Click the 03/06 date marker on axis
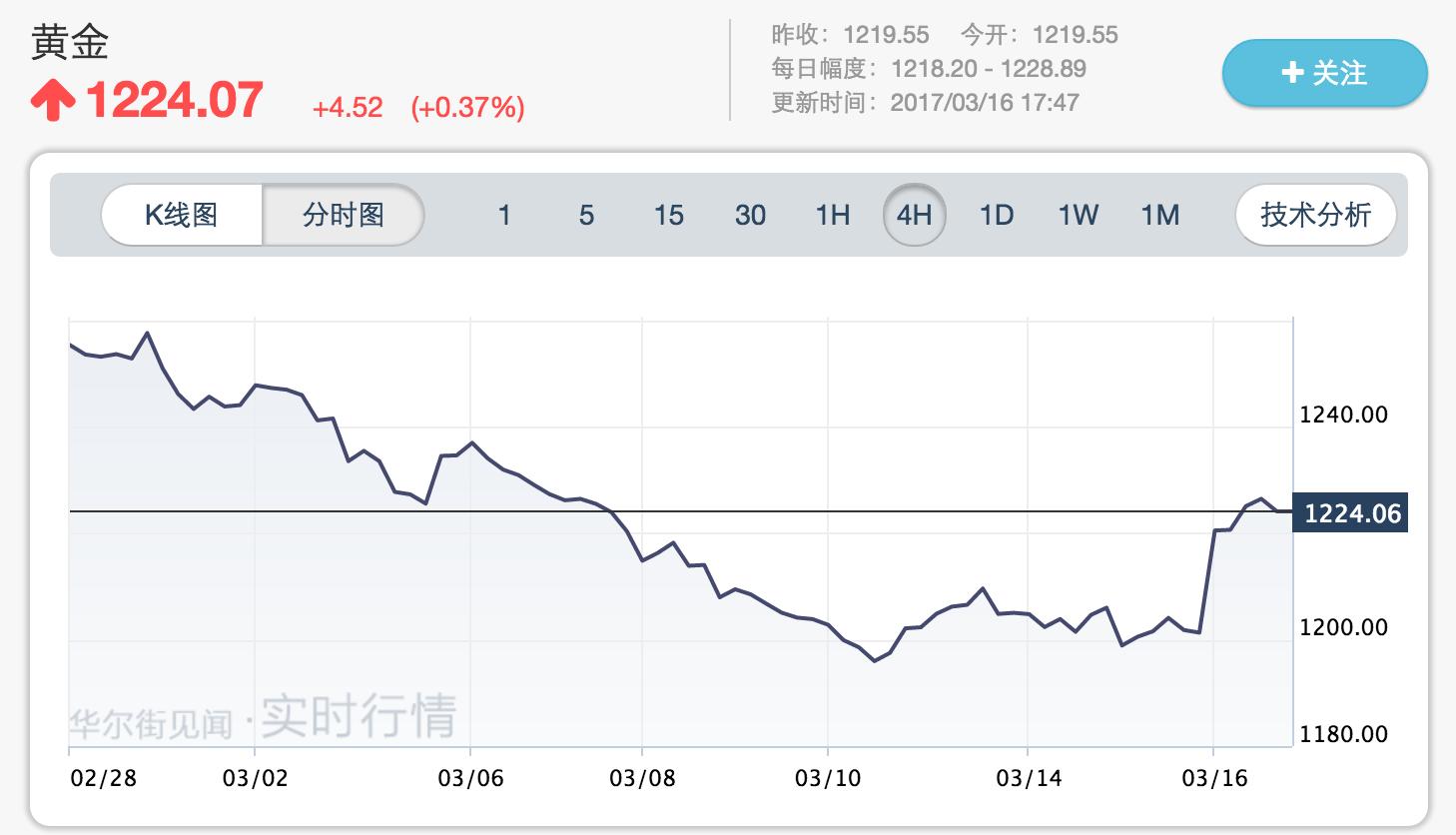This screenshot has height=835, width=1456. [470, 778]
